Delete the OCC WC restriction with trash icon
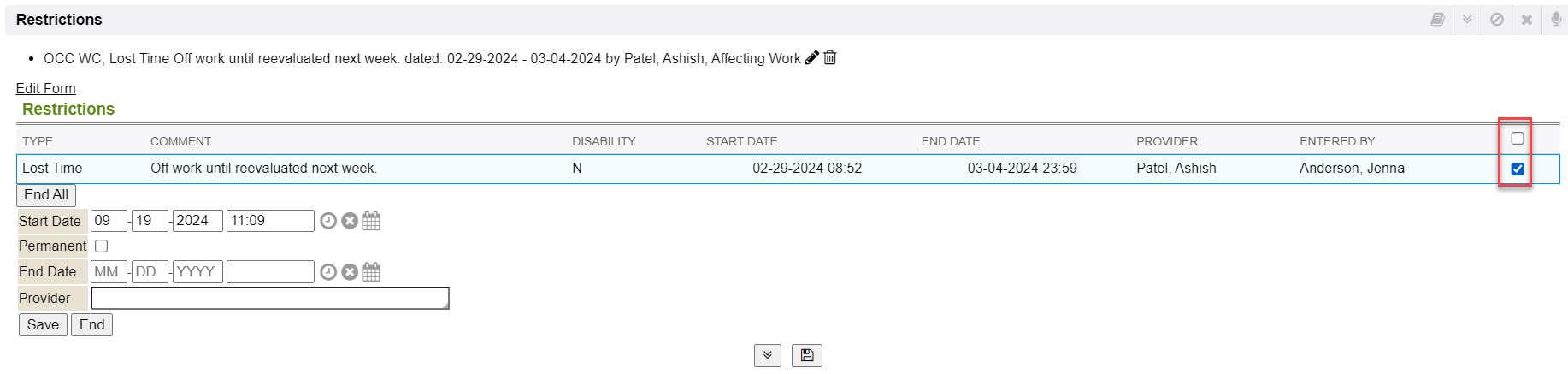Screen dimensions: 1568x374 pos(830,58)
